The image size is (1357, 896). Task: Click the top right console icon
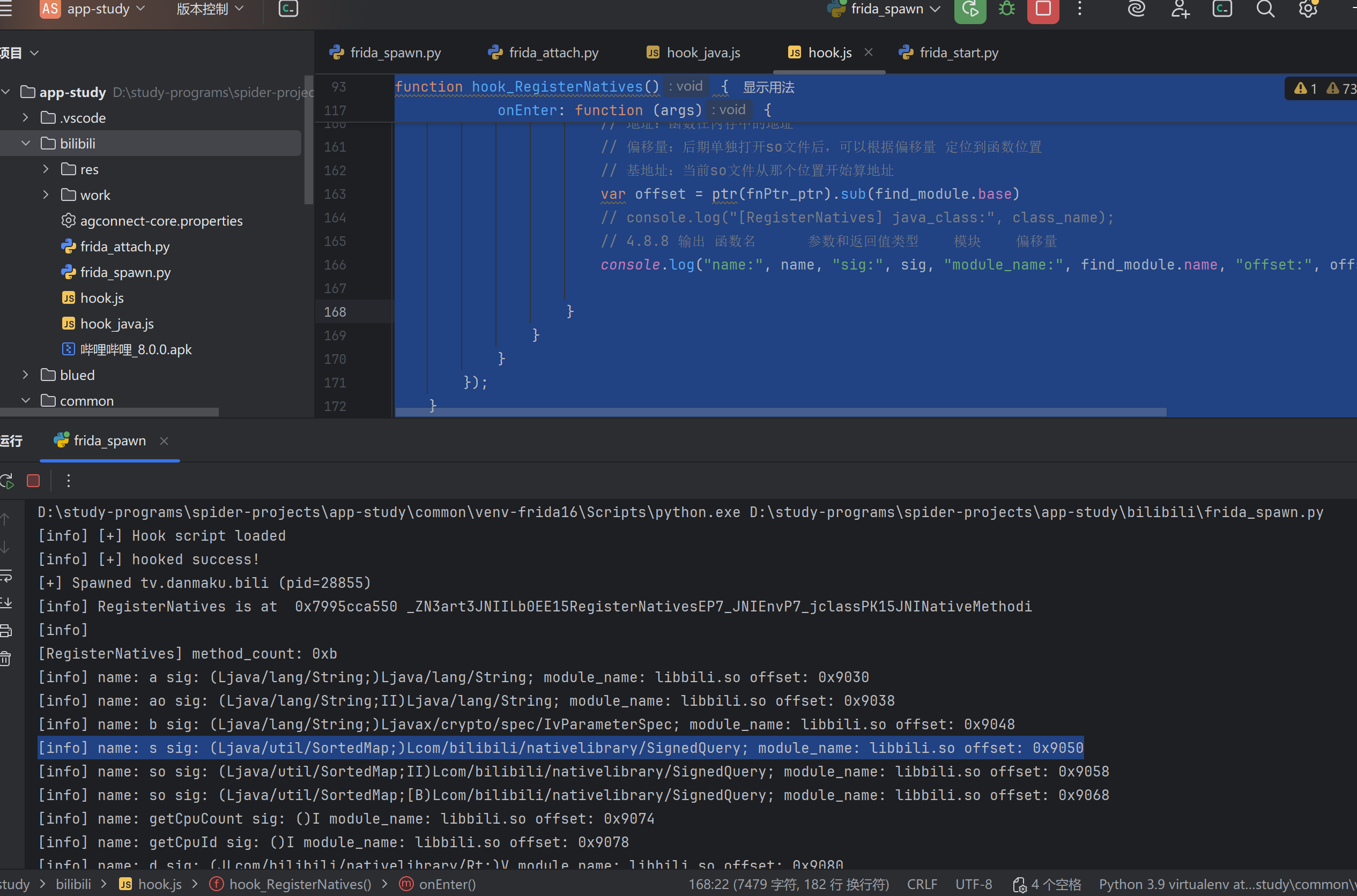(x=1222, y=9)
